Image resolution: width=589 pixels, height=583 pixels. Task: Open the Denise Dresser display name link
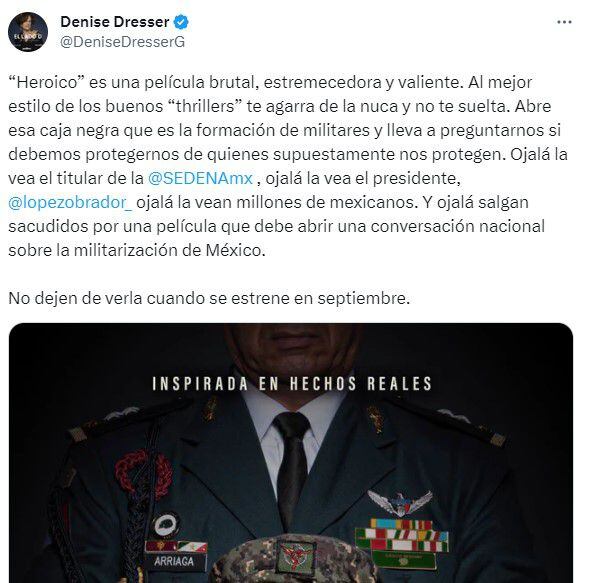click(x=115, y=22)
